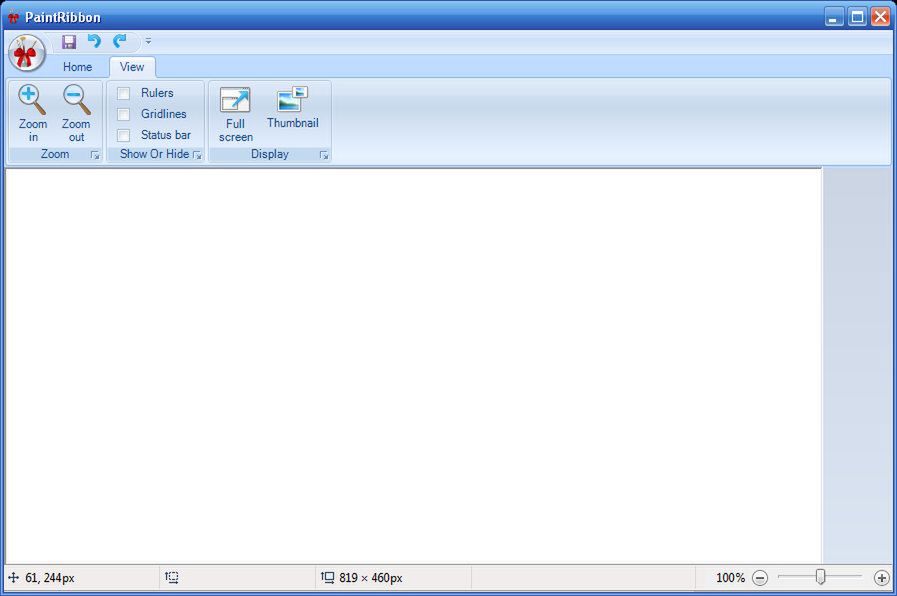This screenshot has width=897, height=596.
Task: Enable the Rulers checkbox
Action: [123, 93]
